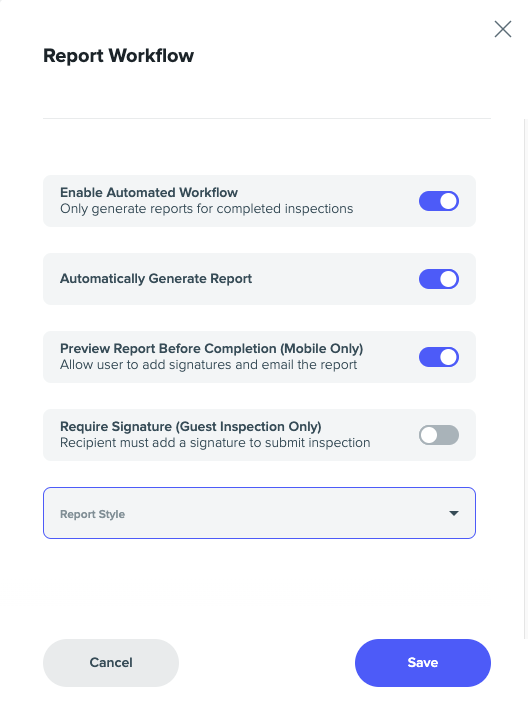The width and height of the screenshot is (528, 709).
Task: Click the dialog's vertical scrollbar
Action: (x=525, y=379)
